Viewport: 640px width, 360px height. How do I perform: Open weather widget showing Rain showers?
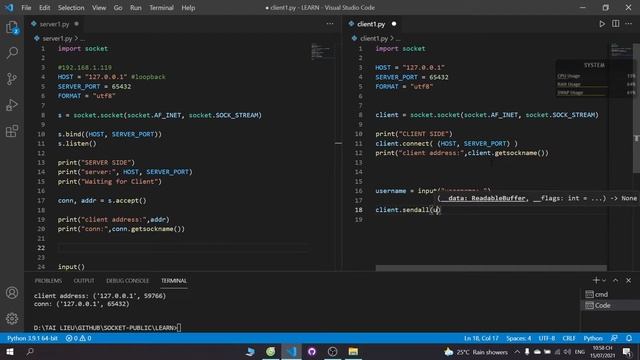click(x=476, y=352)
